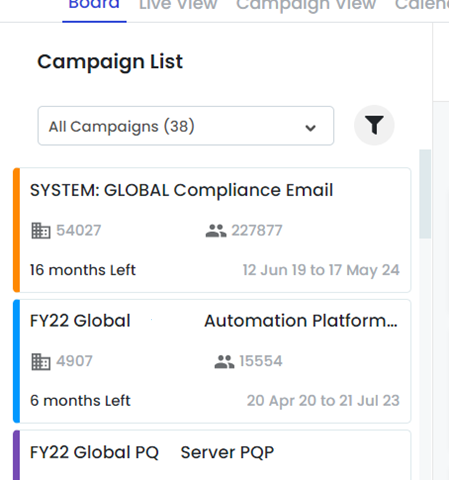
Task: Switch to the Live View tab
Action: [178, 5]
